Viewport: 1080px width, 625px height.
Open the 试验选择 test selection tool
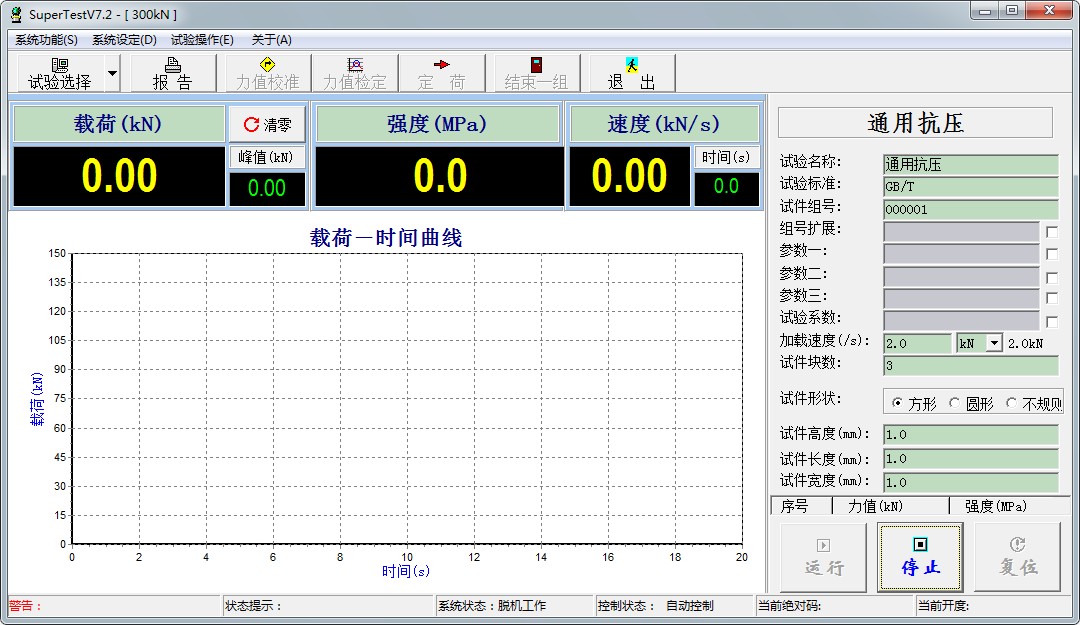point(60,73)
